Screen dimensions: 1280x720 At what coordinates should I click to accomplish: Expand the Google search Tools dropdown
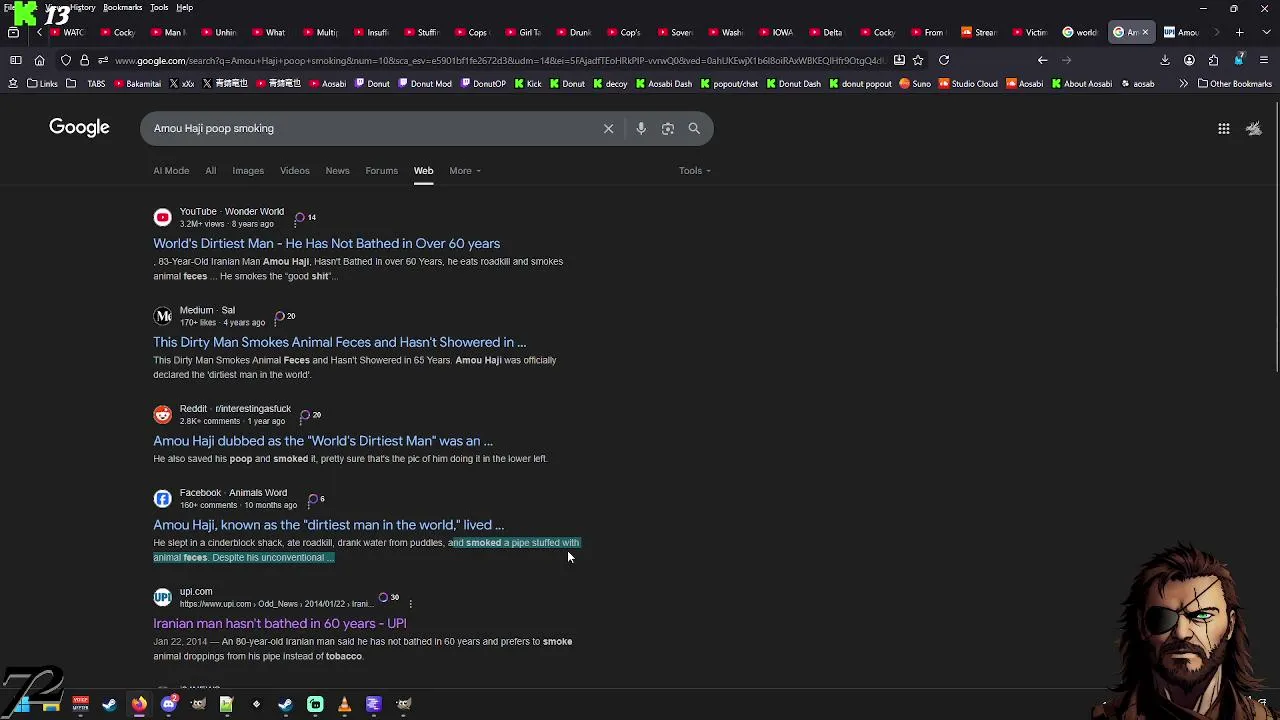pyautogui.click(x=695, y=170)
